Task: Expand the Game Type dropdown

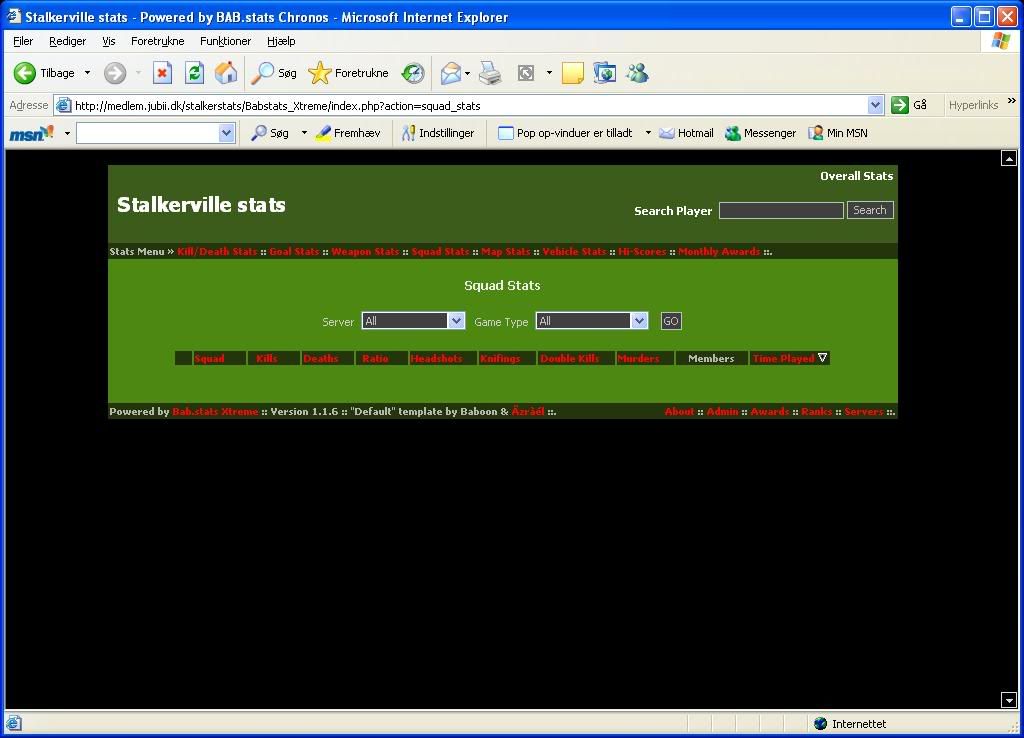Action: coord(639,321)
